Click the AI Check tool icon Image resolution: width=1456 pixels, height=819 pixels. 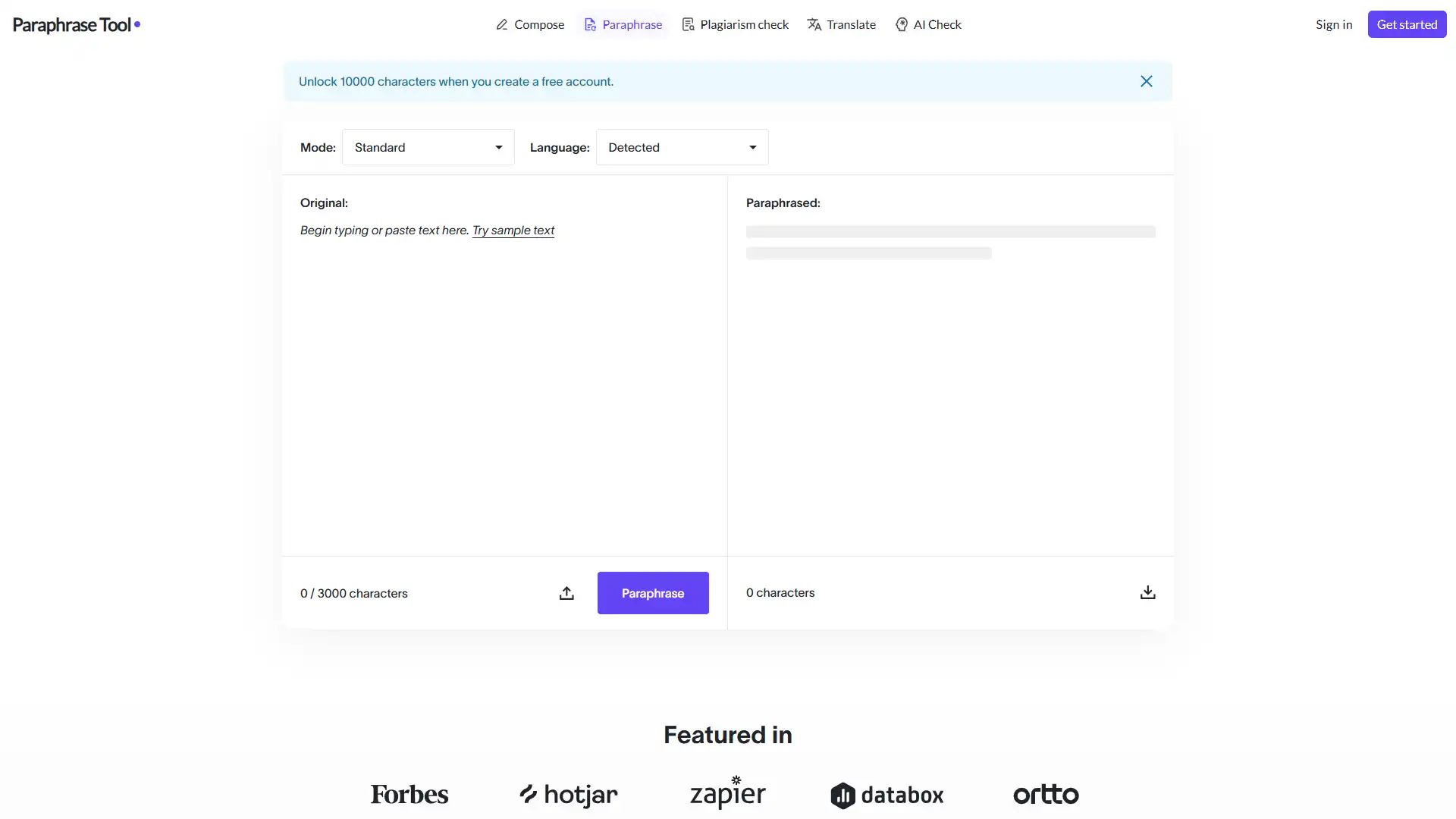coord(901,24)
